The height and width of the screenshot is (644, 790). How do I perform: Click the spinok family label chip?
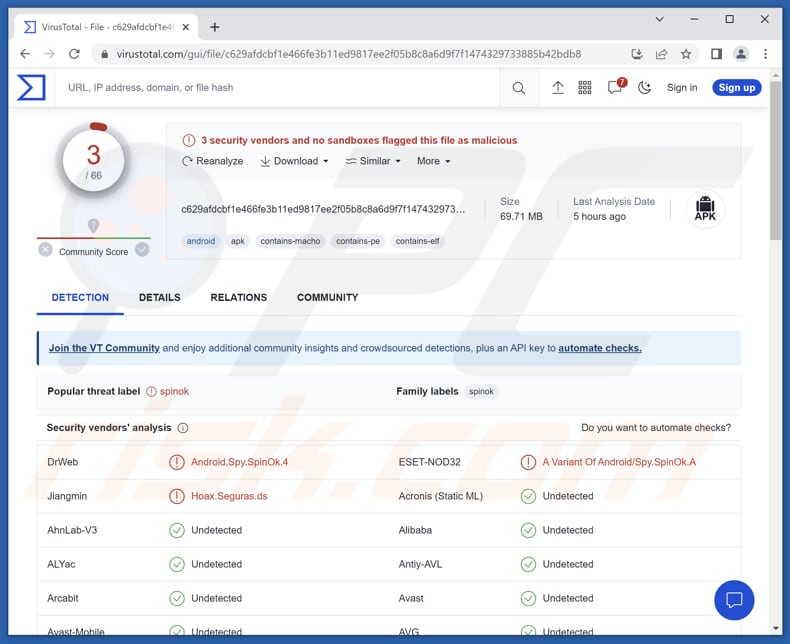(x=481, y=392)
